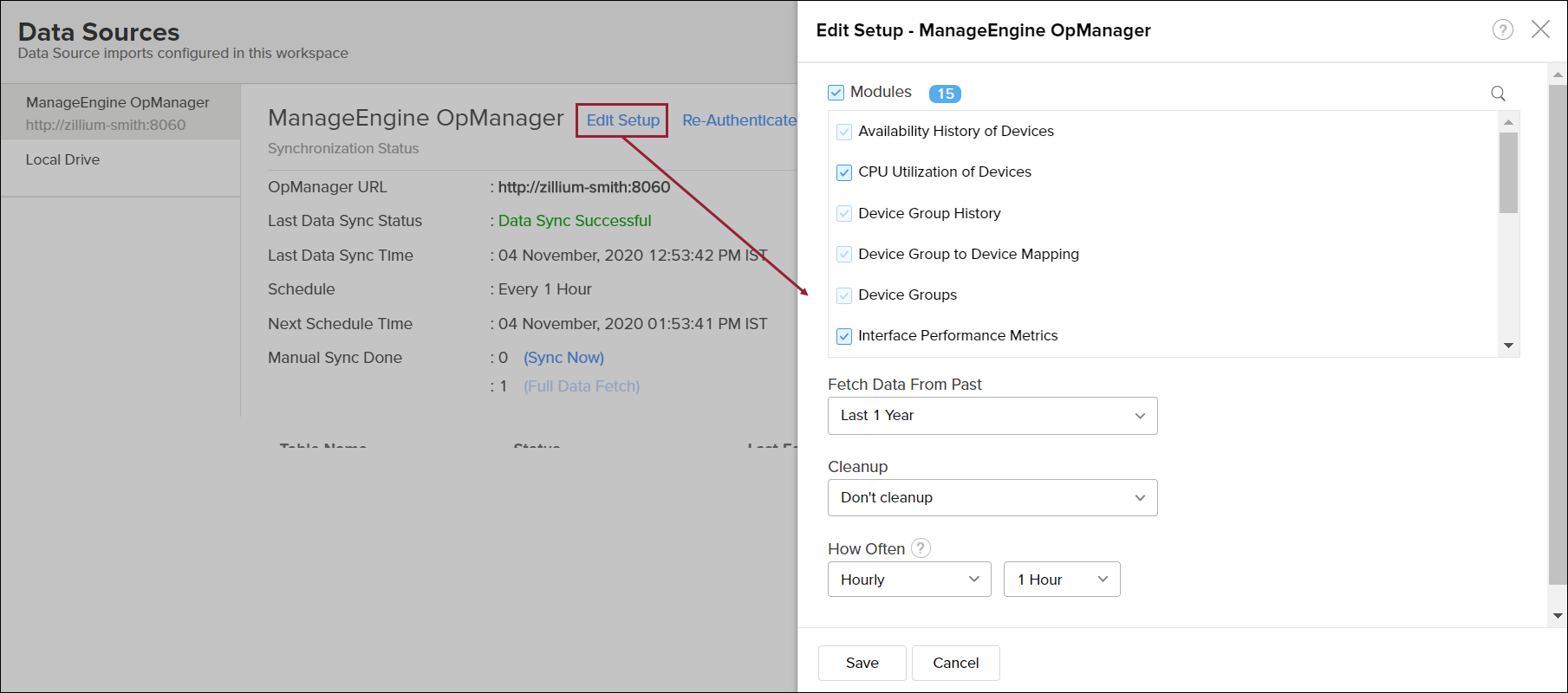Image resolution: width=1568 pixels, height=693 pixels.
Task: Save the setup changes
Action: click(862, 663)
